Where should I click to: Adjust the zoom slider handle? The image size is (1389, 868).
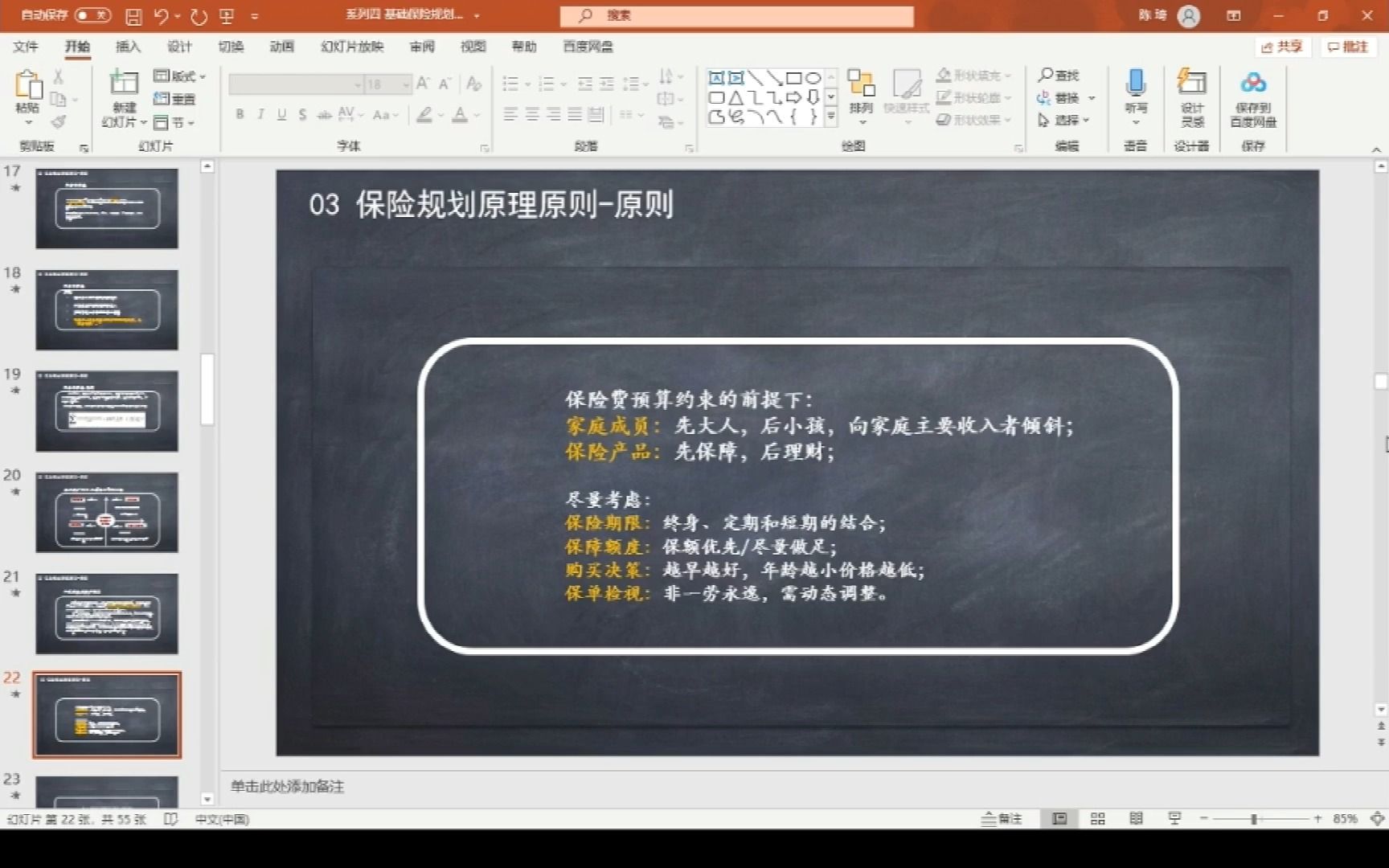click(1254, 819)
